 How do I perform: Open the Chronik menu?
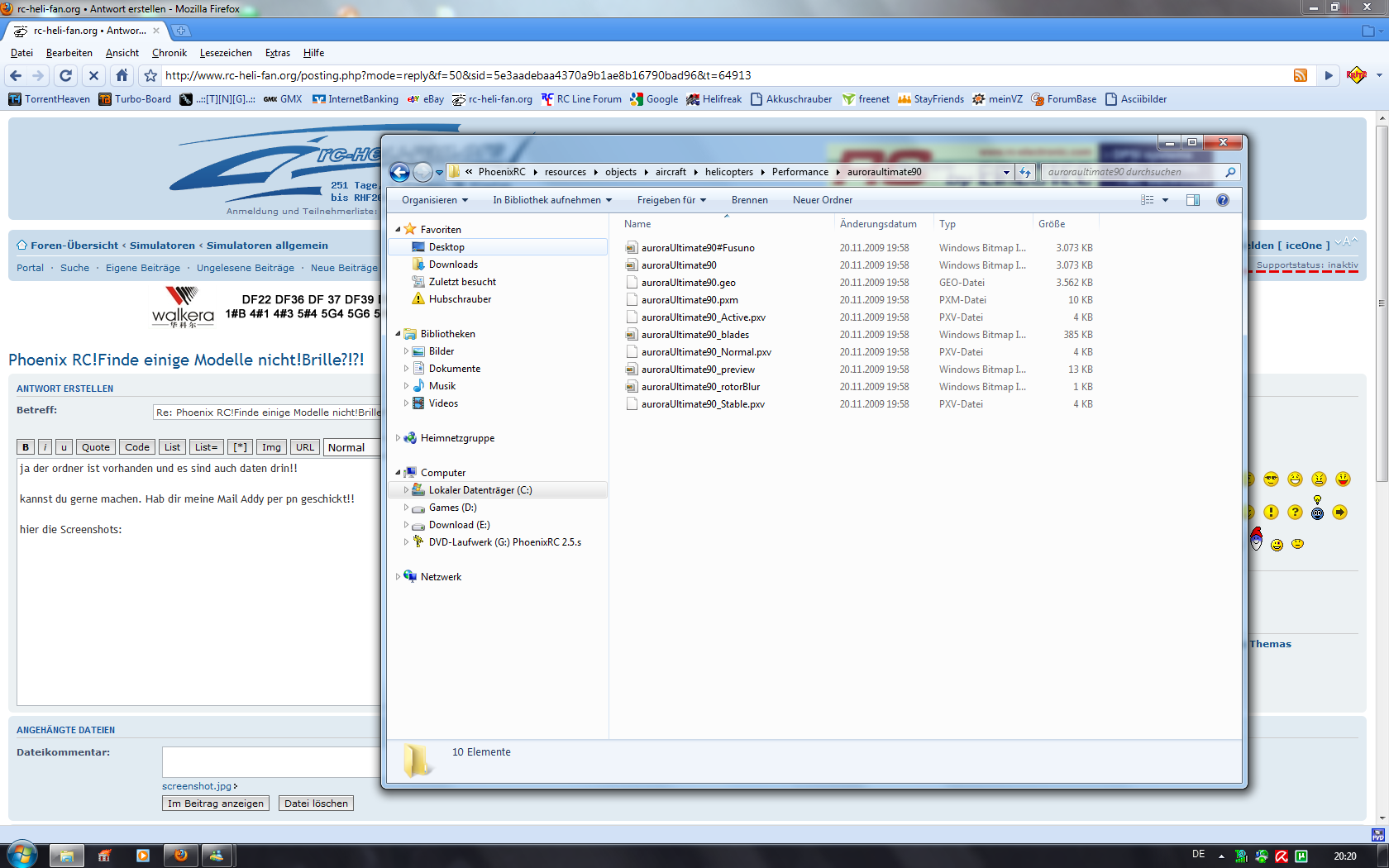point(169,53)
